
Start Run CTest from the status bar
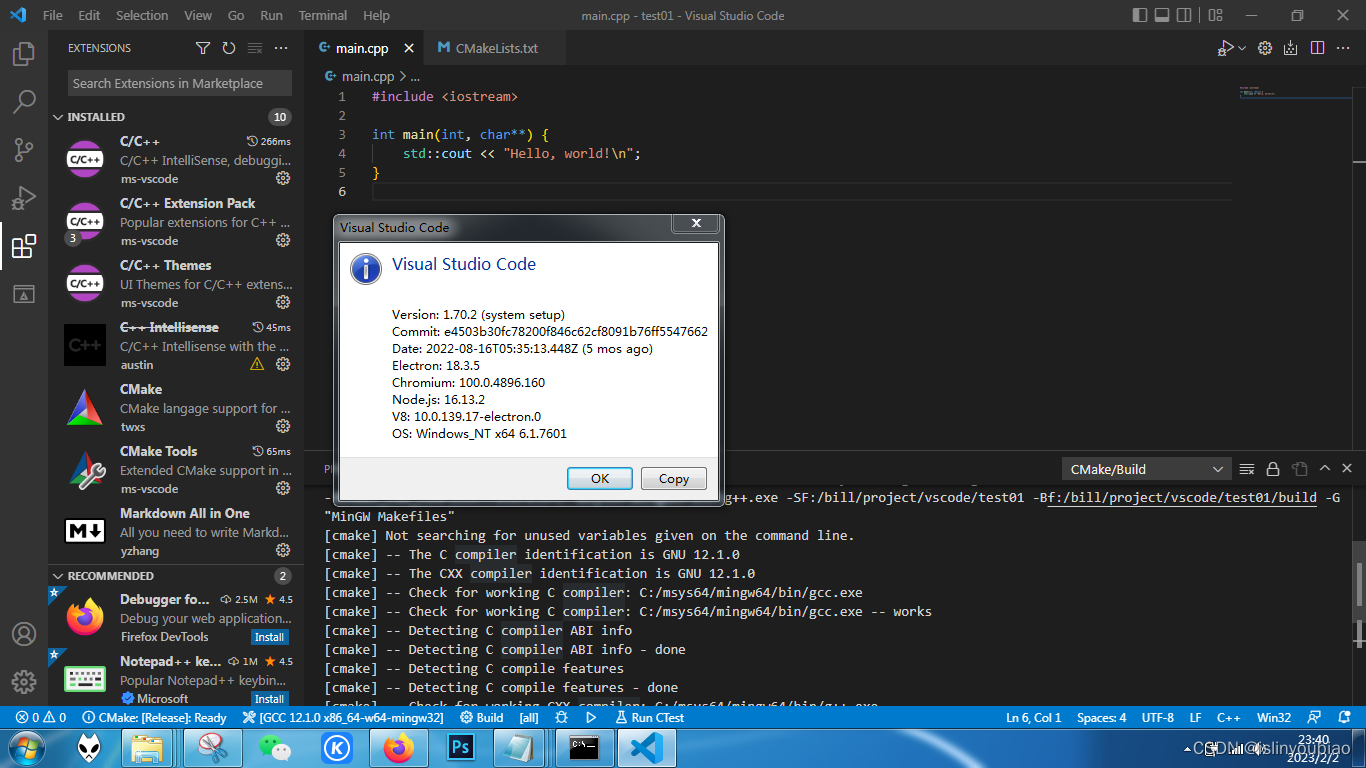pos(650,717)
